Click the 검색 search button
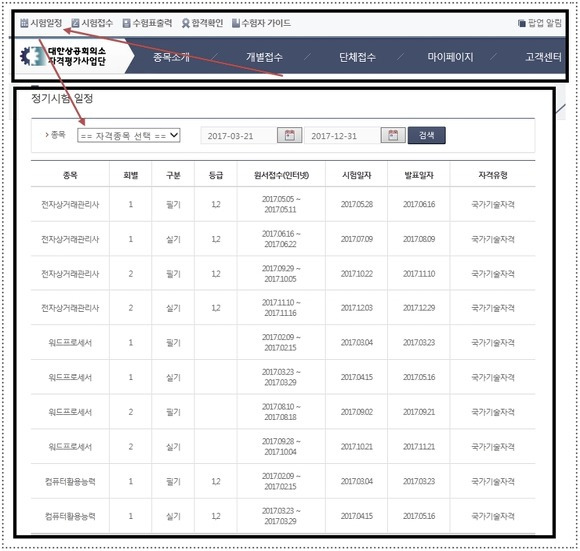Screen dimensions: 580x551 pos(426,135)
